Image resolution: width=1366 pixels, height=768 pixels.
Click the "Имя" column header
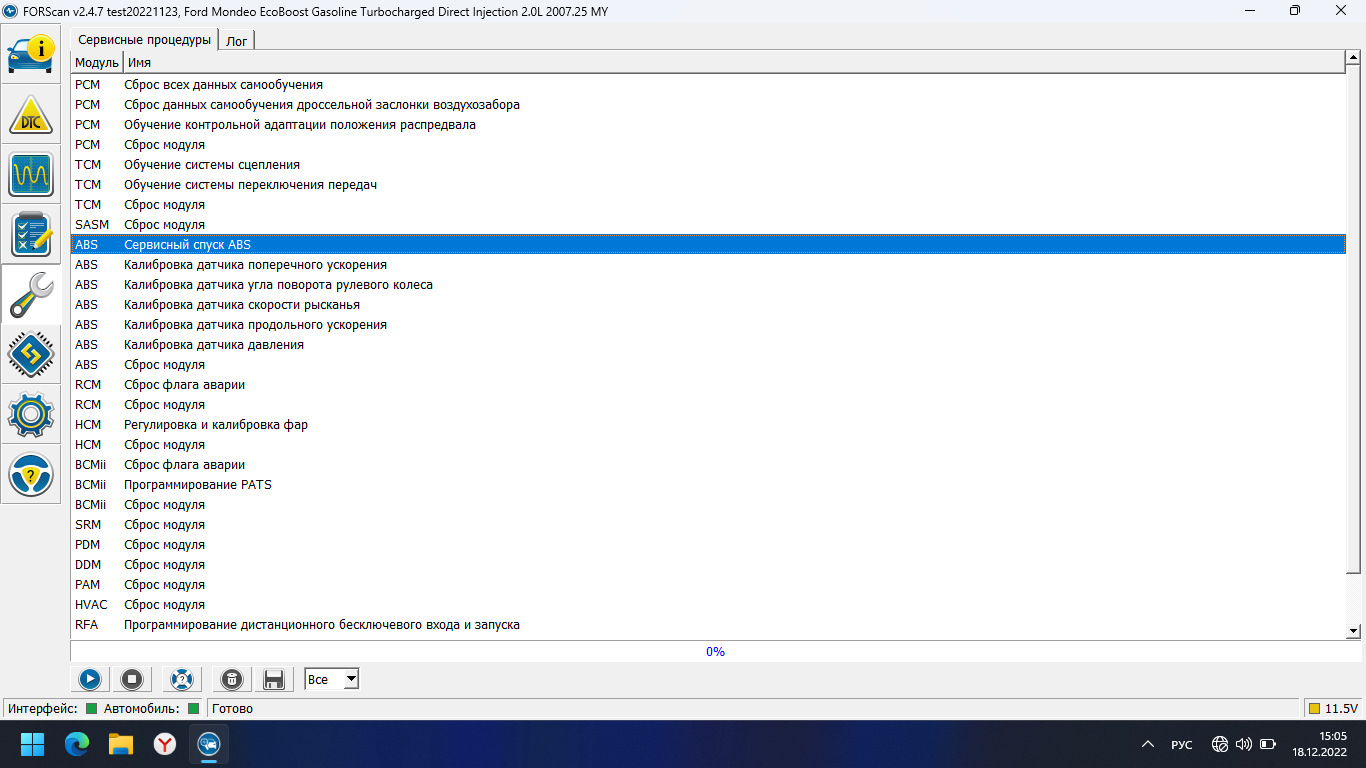click(x=734, y=62)
